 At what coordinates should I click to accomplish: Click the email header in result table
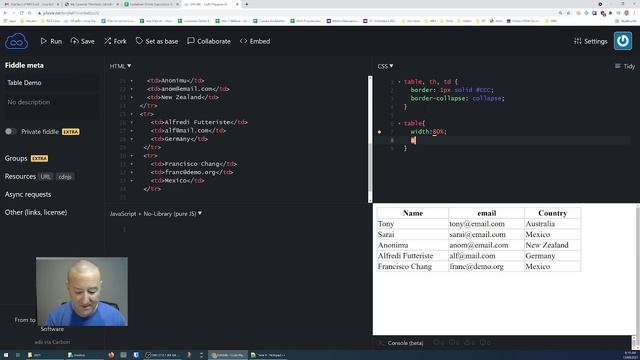point(487,213)
